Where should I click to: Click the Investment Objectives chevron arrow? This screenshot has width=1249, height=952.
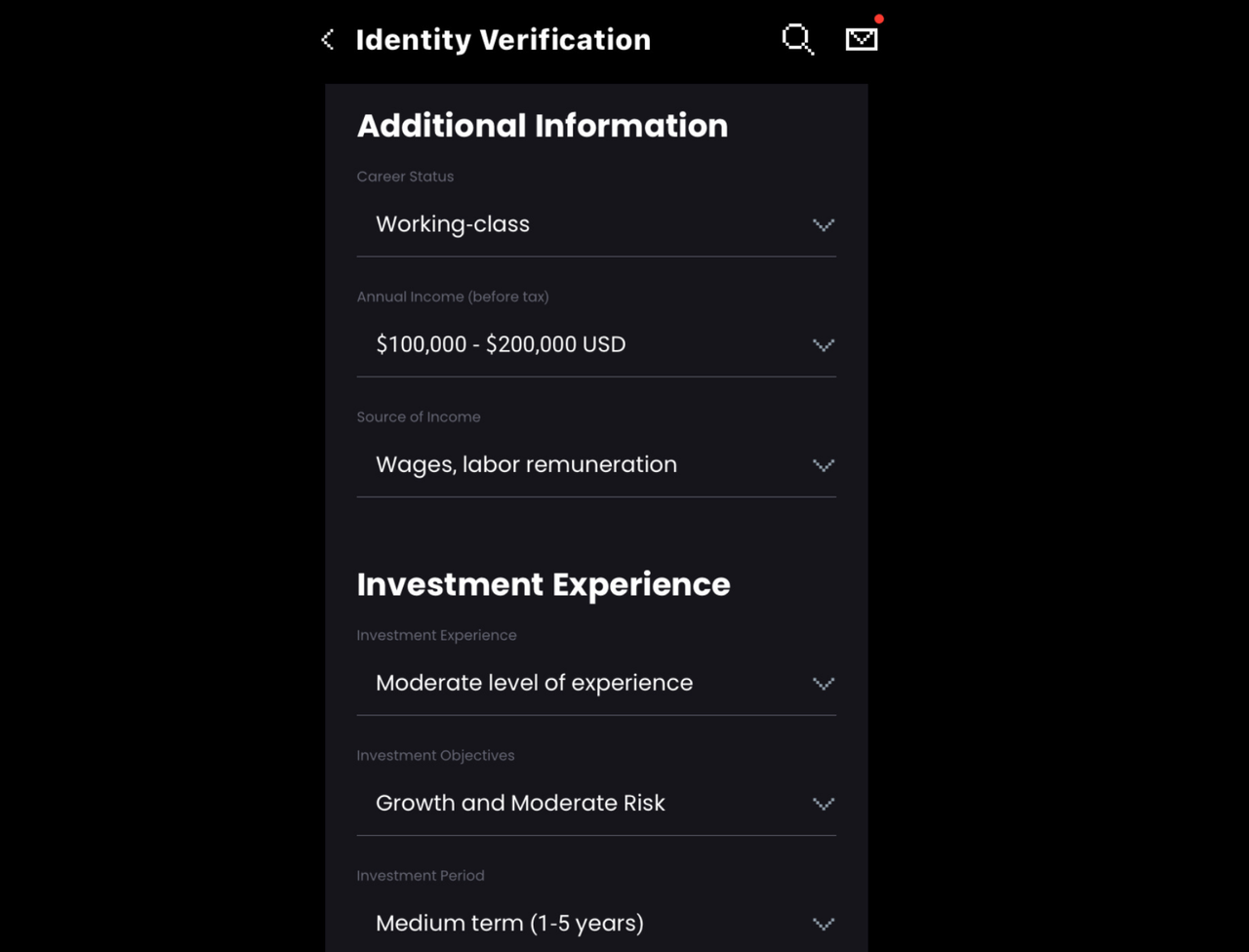pos(824,803)
